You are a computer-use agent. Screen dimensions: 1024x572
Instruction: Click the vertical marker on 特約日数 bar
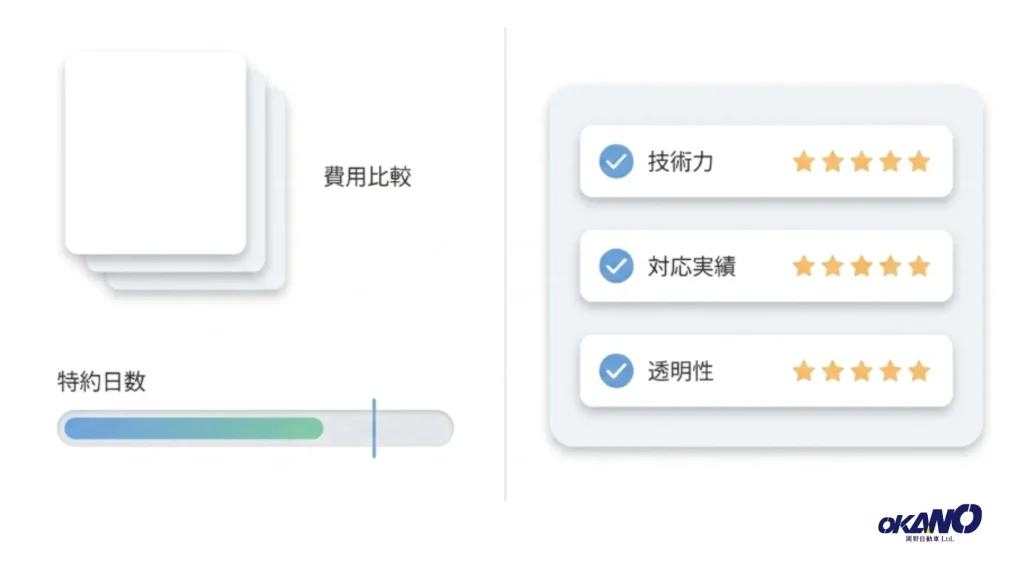tap(374, 428)
